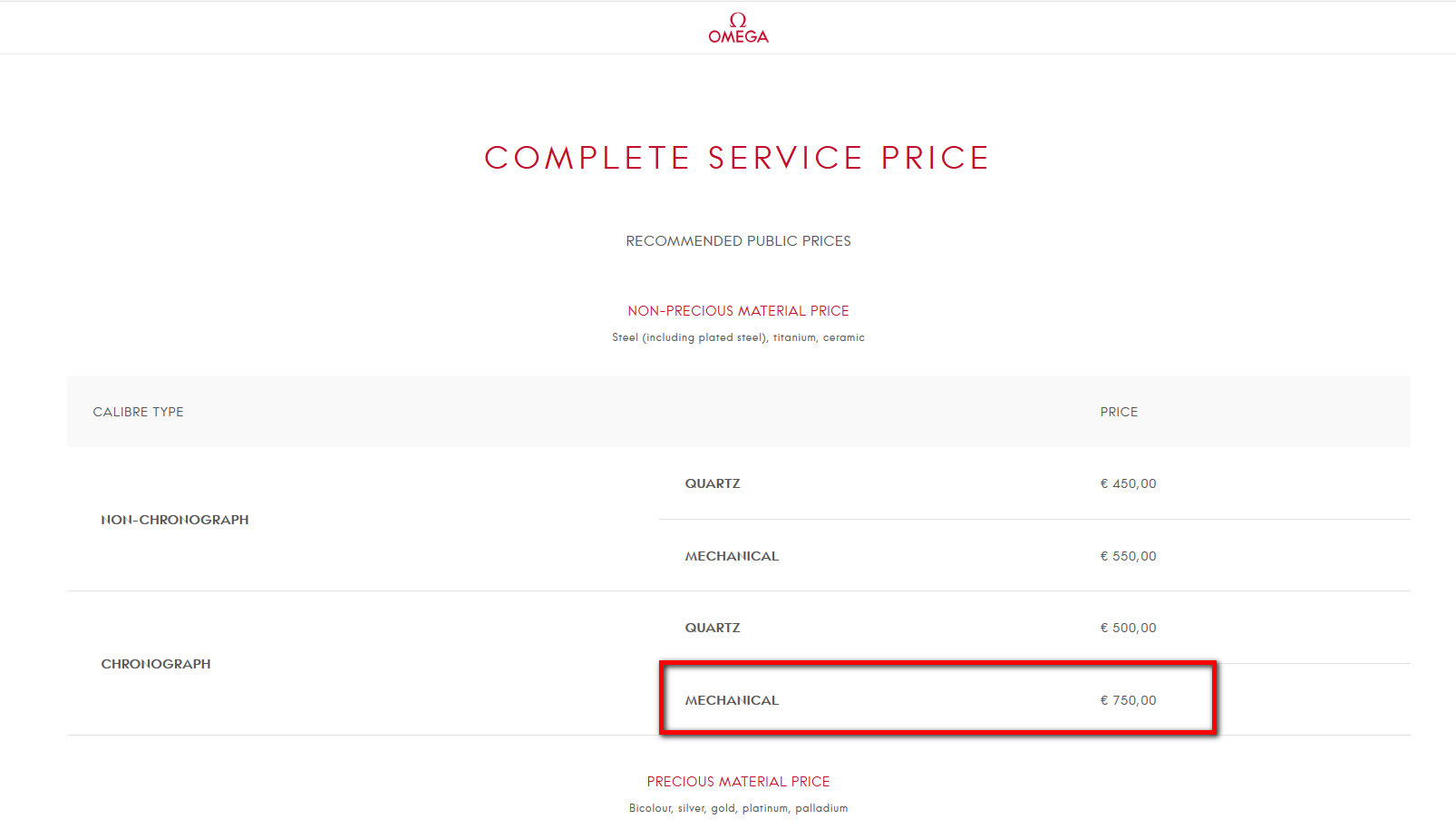The image size is (1456, 829).
Task: Click the € 550,00 price
Action: (1128, 556)
